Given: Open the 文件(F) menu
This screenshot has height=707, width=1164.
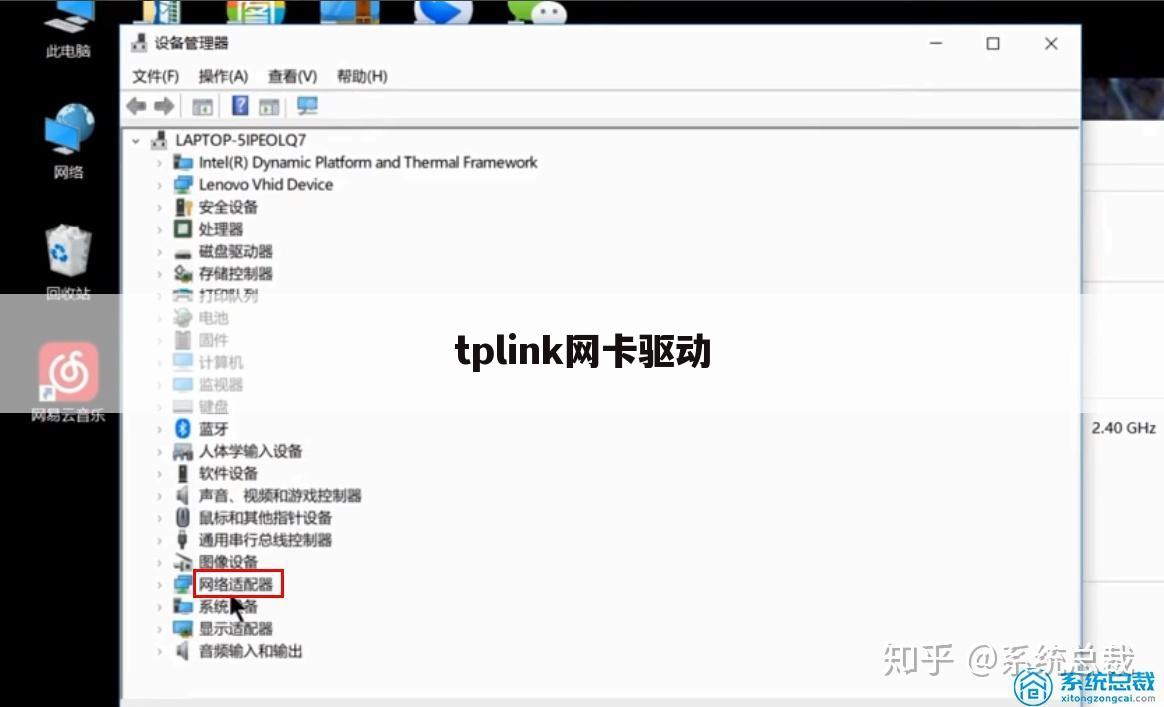Looking at the screenshot, I should (x=156, y=76).
